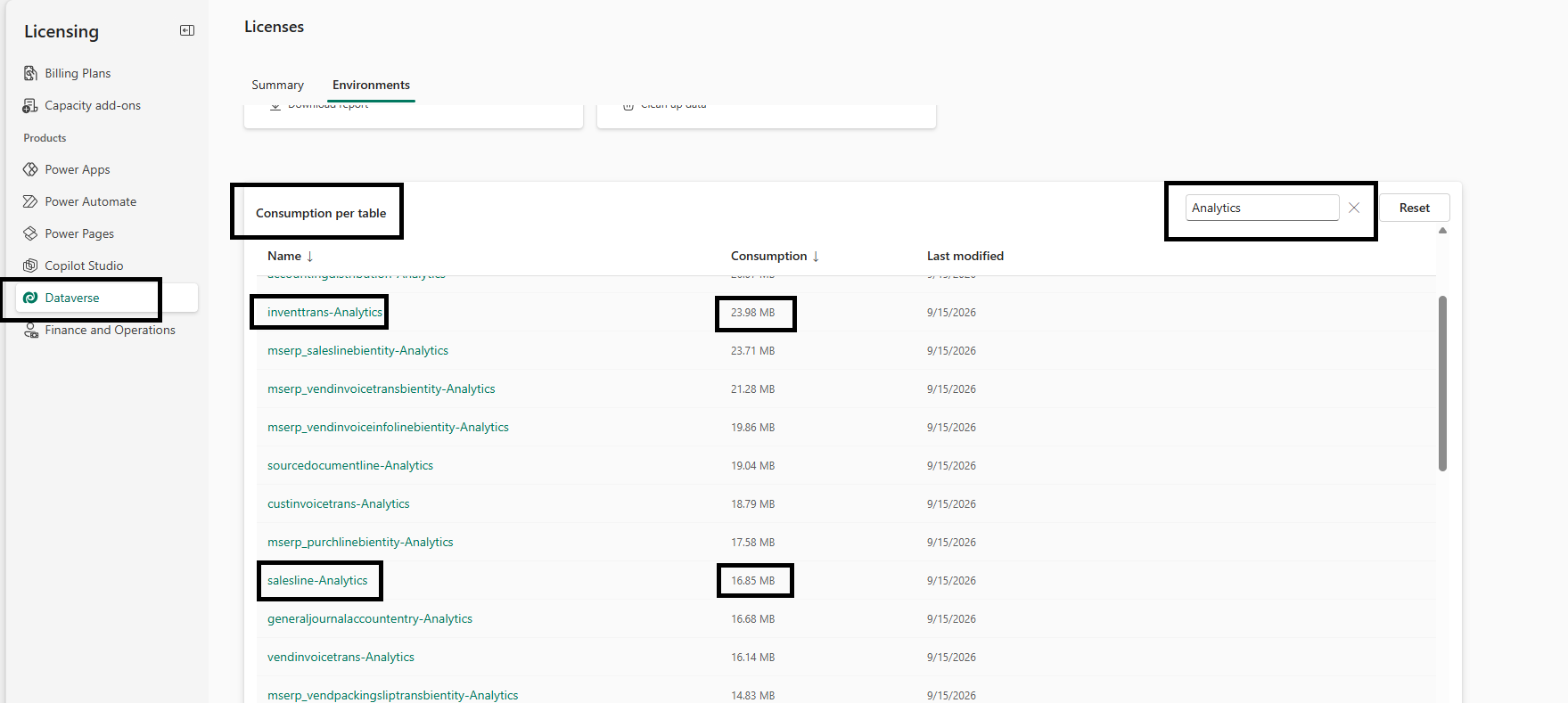Screen dimensions: 1568x703
Task: Click the 17.58 MB consumption value
Action: pyautogui.click(x=752, y=543)
